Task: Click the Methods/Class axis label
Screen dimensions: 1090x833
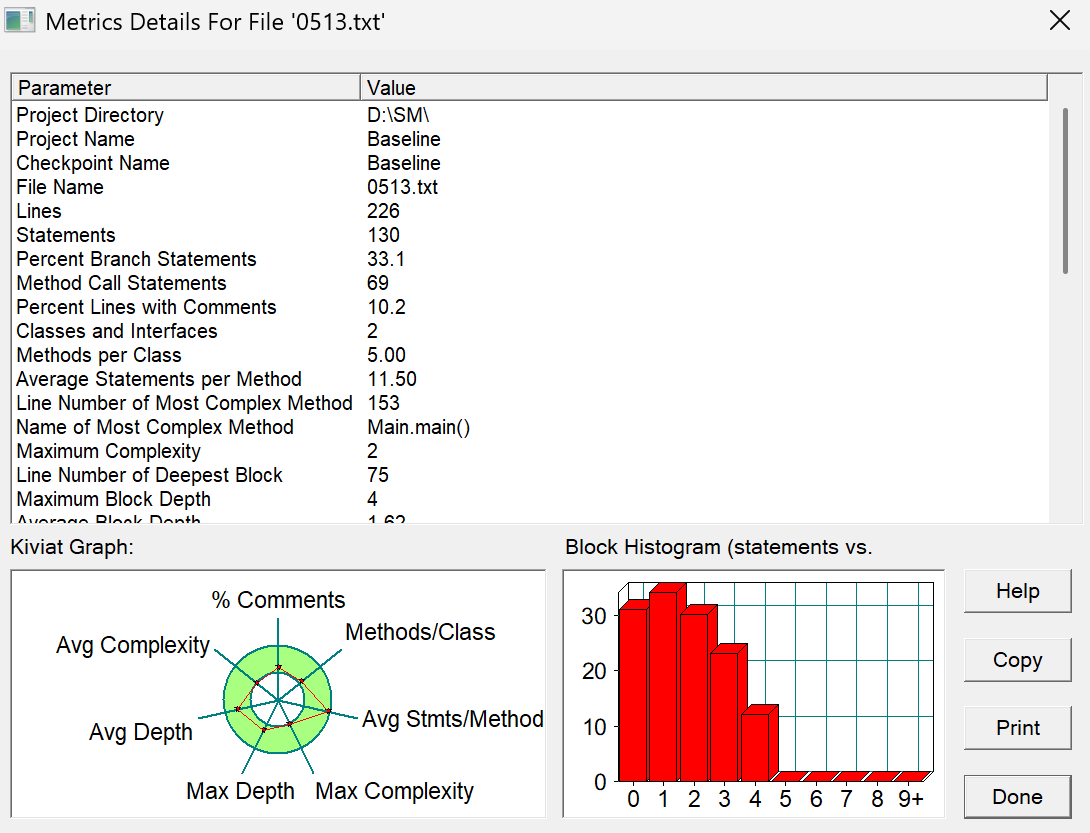Action: click(x=420, y=632)
